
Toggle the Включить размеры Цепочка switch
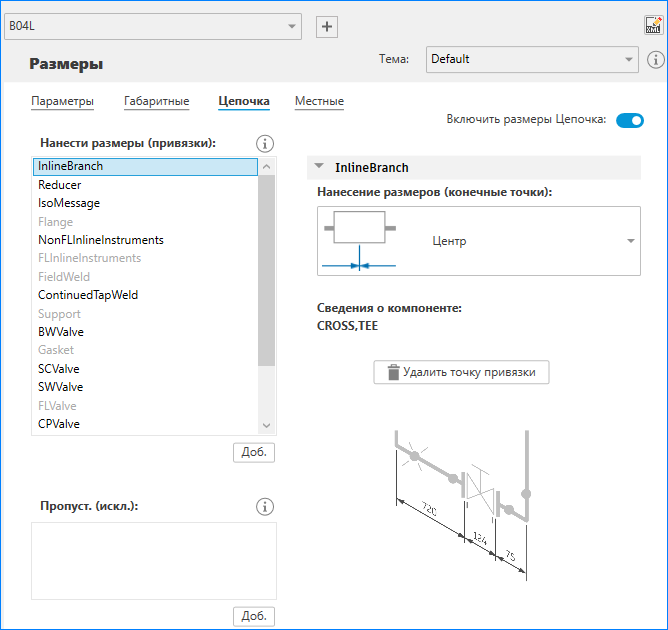tap(629, 121)
